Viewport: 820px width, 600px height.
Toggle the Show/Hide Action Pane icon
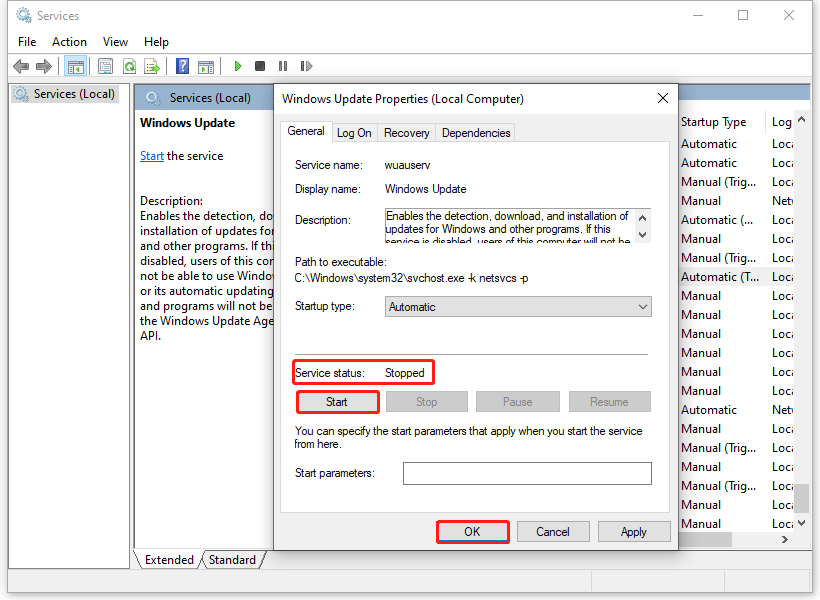[x=206, y=66]
